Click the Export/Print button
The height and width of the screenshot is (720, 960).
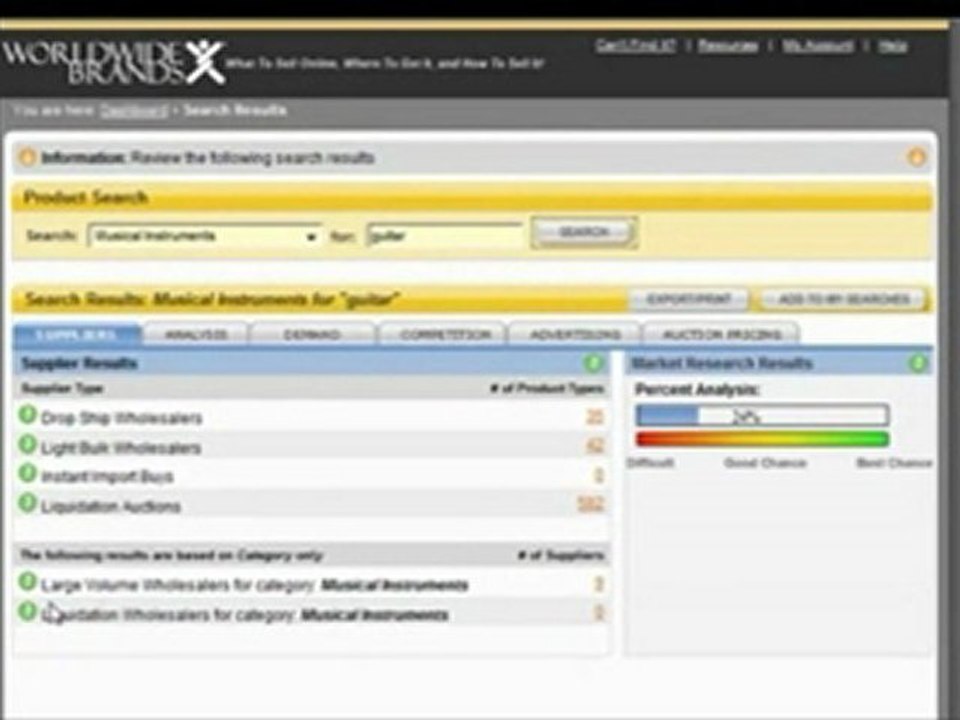(689, 299)
